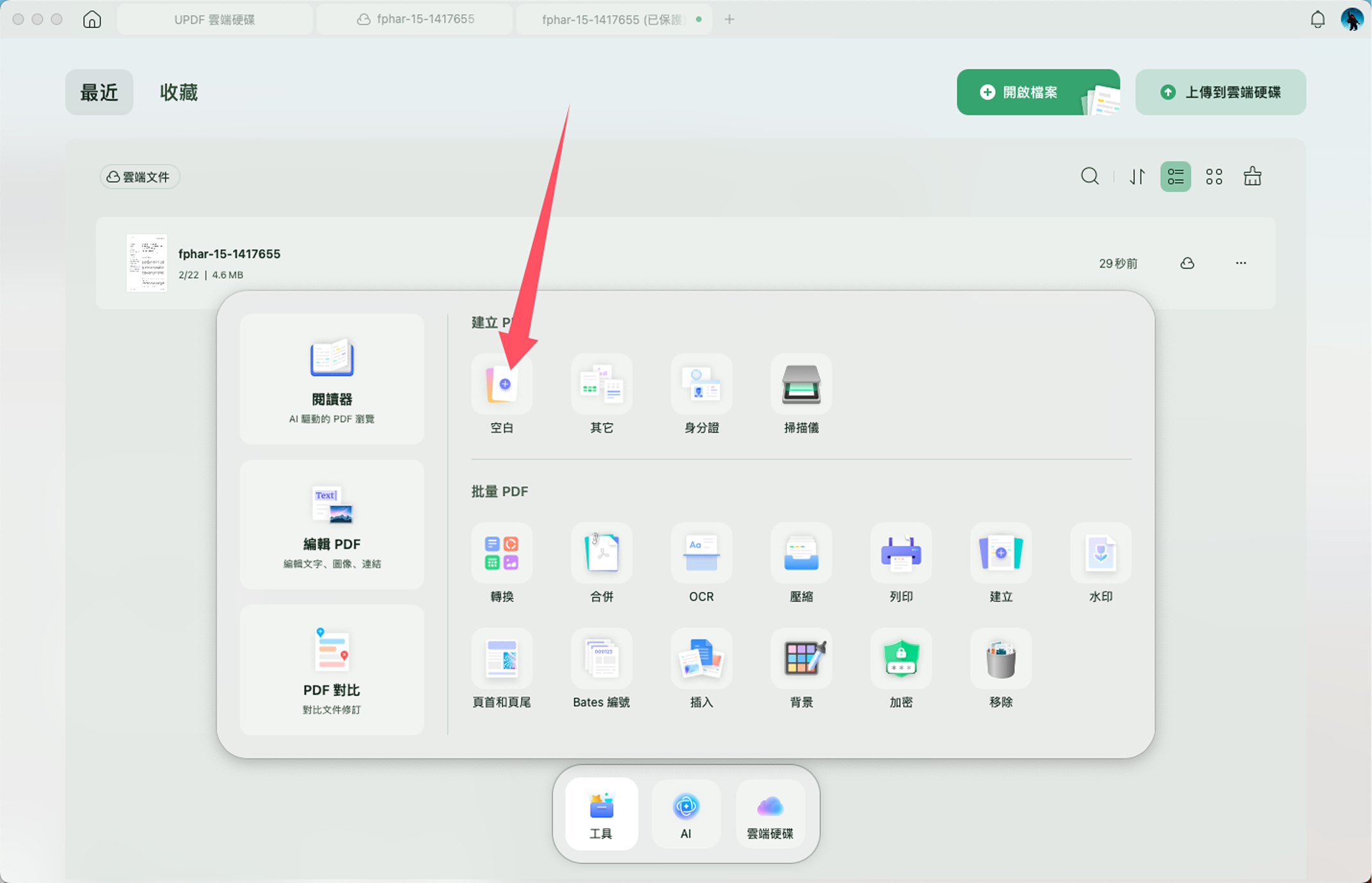Open the fphar-15-1417655 file thumbnail

(x=147, y=263)
